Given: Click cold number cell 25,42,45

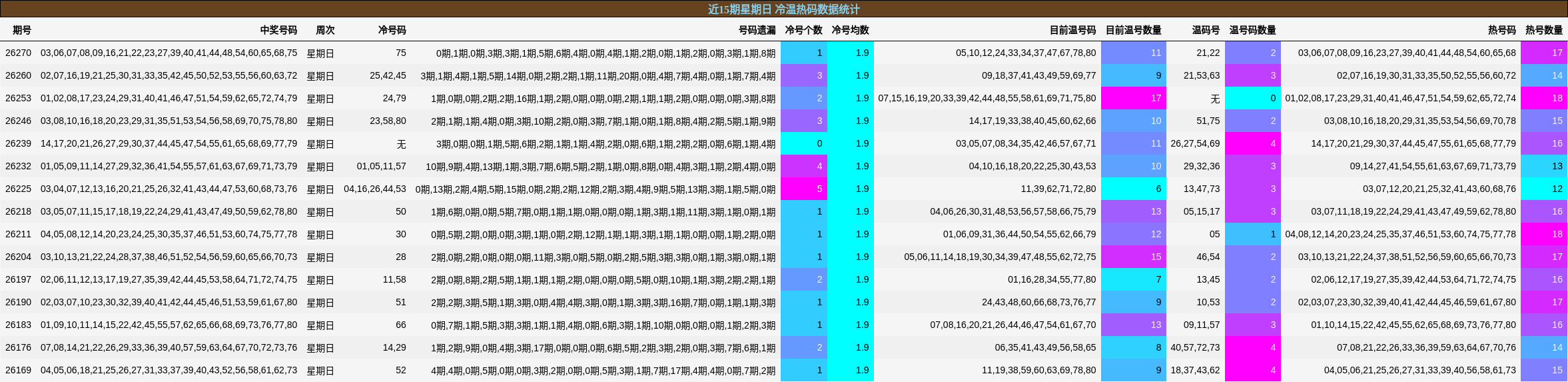Looking at the screenshot, I should (x=388, y=75).
